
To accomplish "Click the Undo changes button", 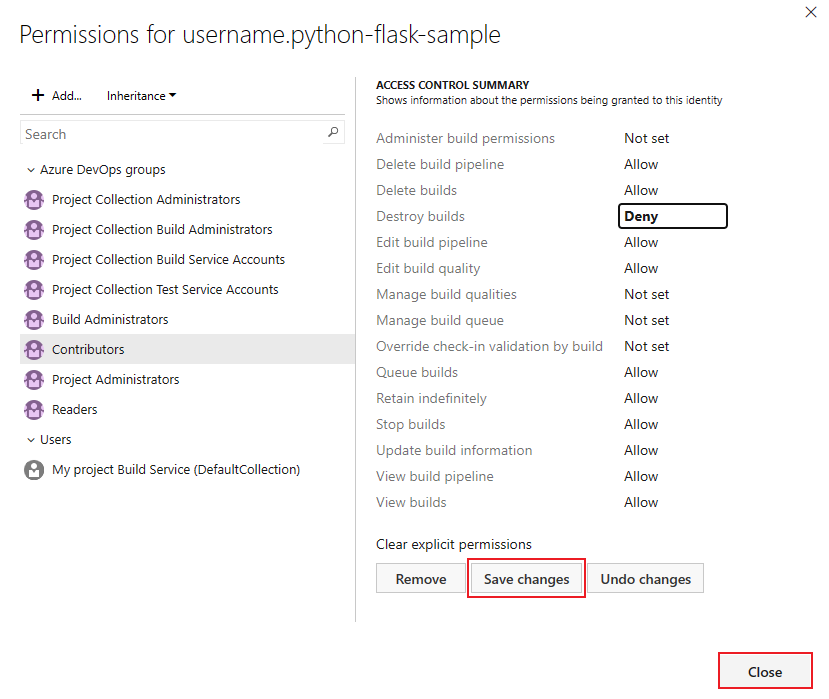I will [645, 579].
